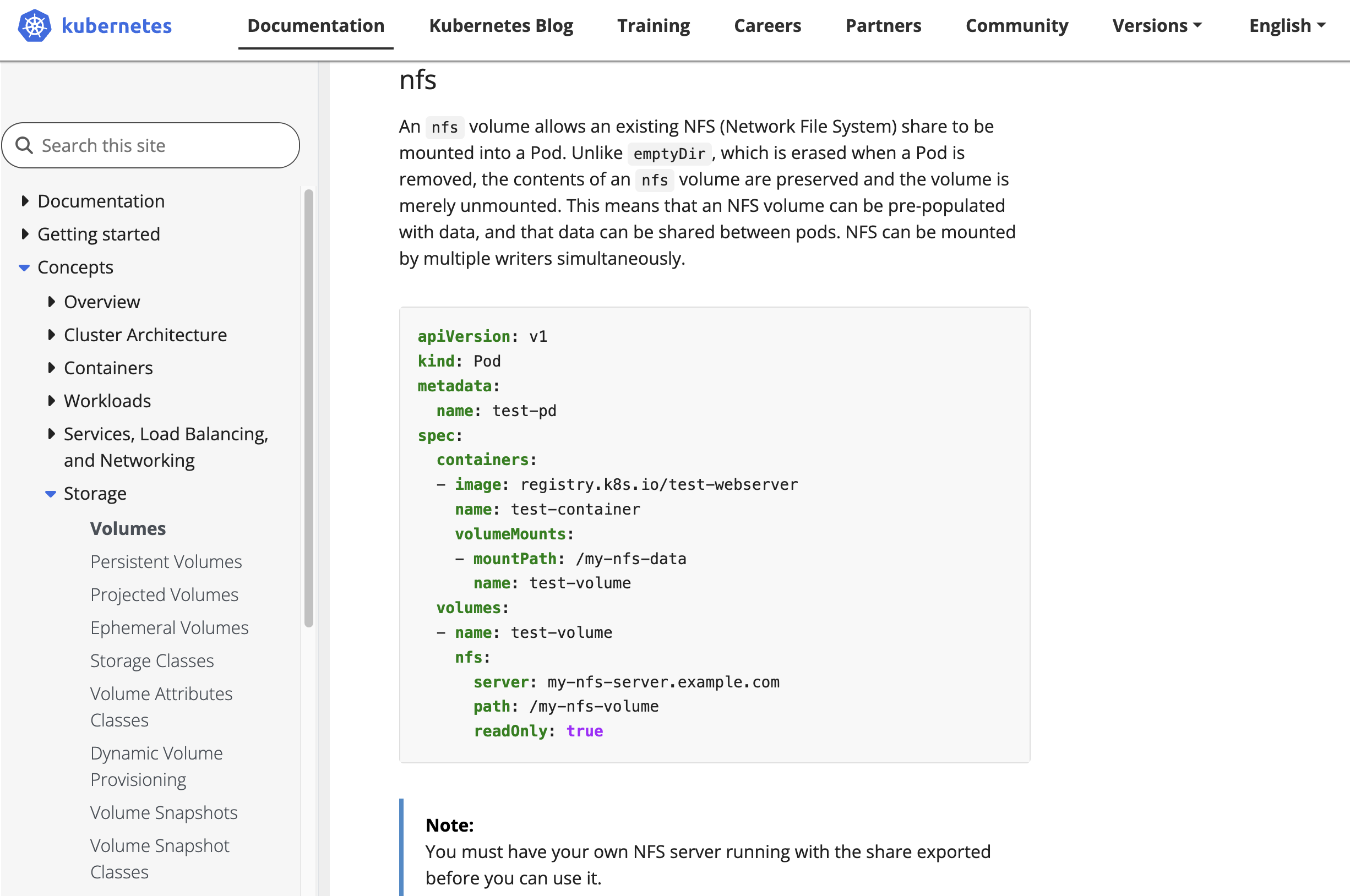The height and width of the screenshot is (896, 1350).
Task: Open the Storage Classes sidebar link
Action: [152, 660]
